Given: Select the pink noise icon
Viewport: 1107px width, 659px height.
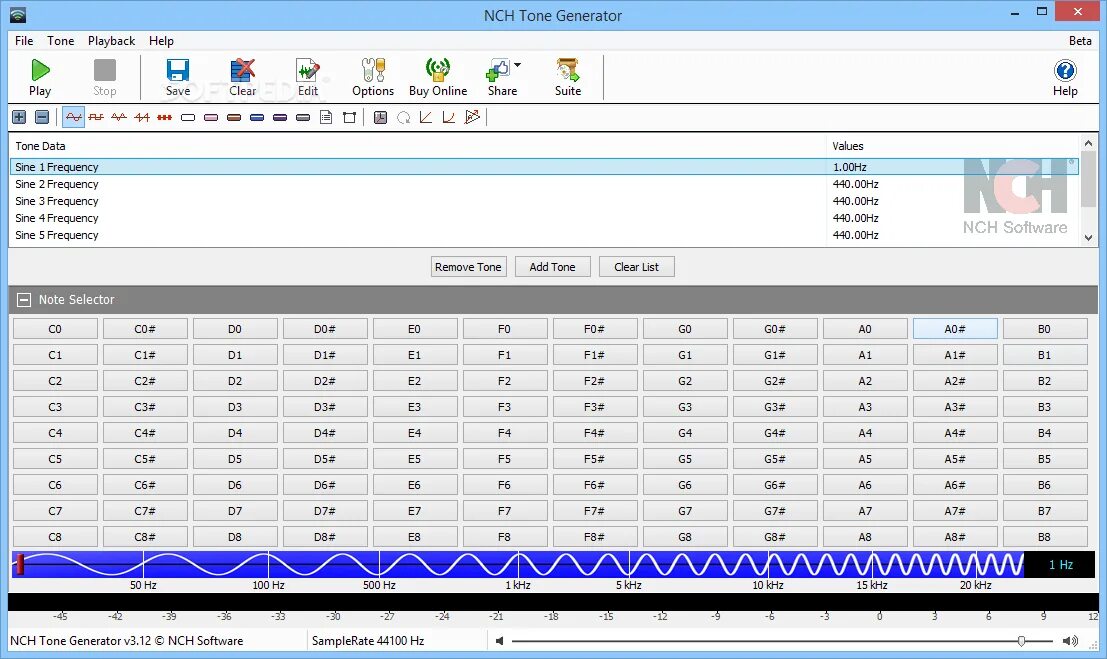Looking at the screenshot, I should coord(211,117).
